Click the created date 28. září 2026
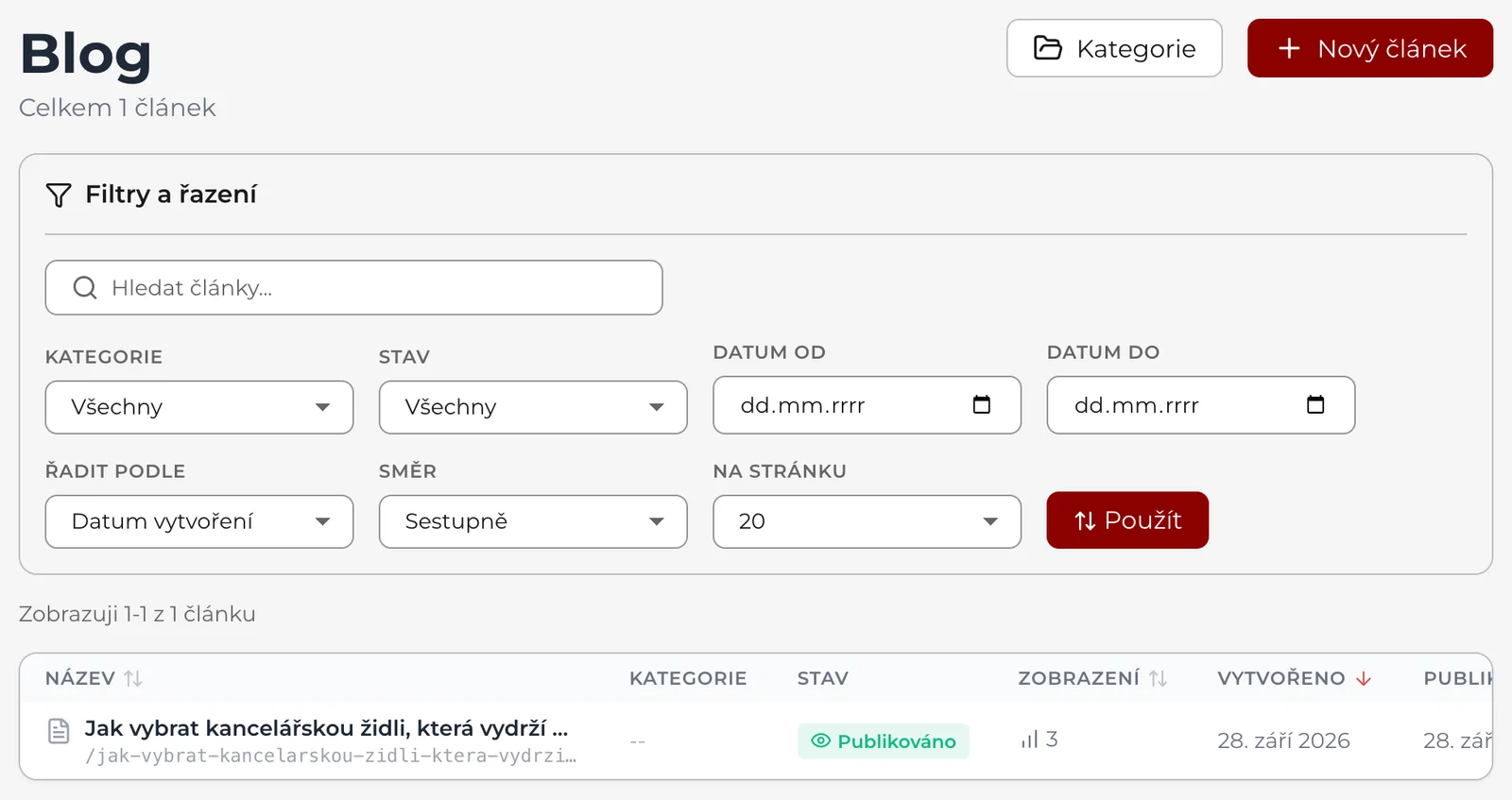The height and width of the screenshot is (800, 1512). 1283,740
